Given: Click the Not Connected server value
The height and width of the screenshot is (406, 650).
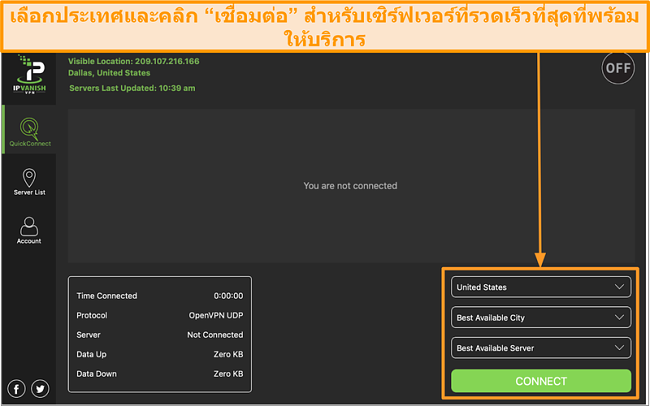Looking at the screenshot, I should tap(215, 335).
